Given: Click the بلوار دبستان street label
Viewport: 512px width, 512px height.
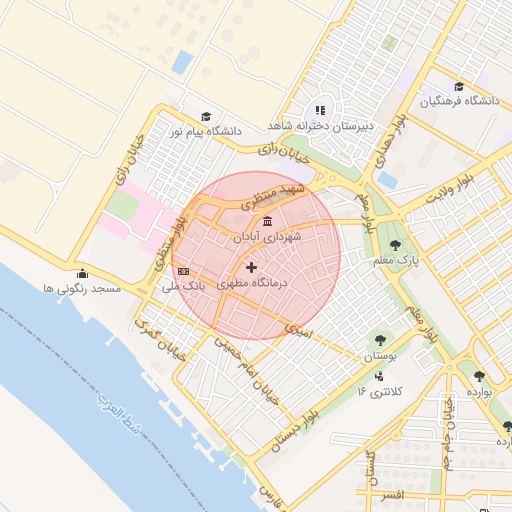Looking at the screenshot, I should coord(295,431).
